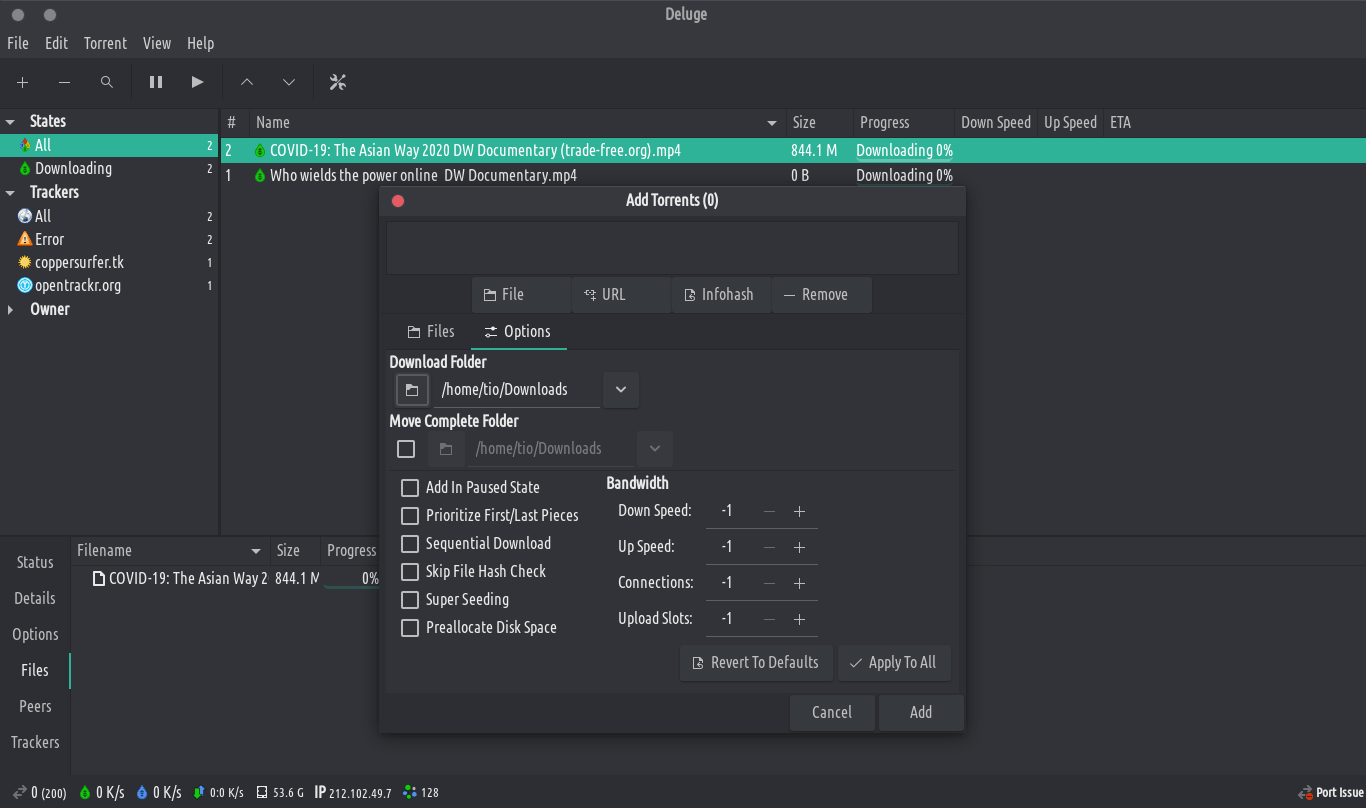1366x808 pixels.
Task: Move torrent down in queue
Action: pyautogui.click(x=289, y=82)
